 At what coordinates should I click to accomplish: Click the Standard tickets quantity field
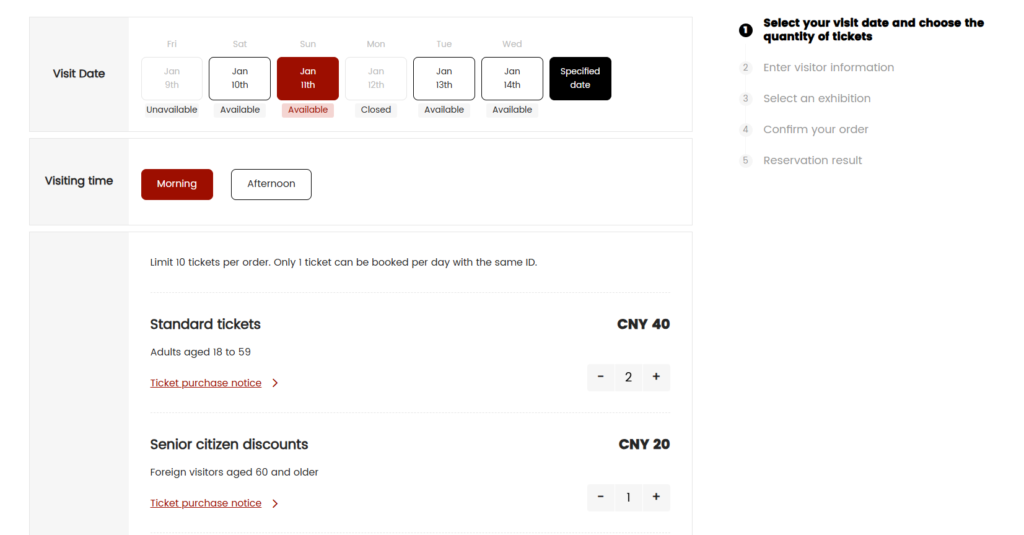(628, 377)
